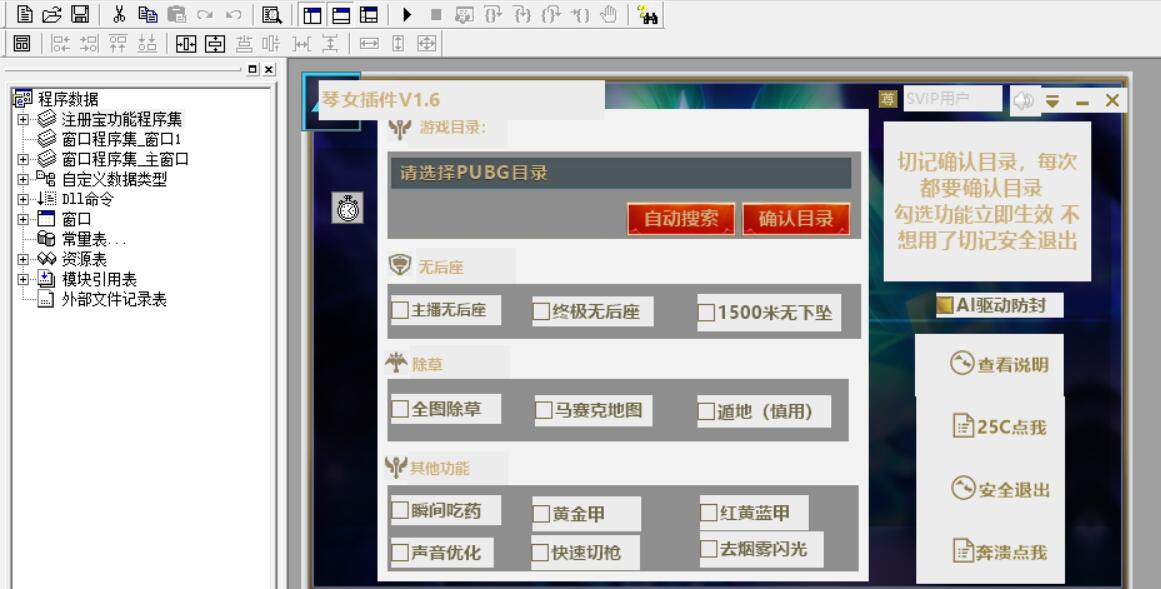
Task: Click the 琴女插件V1.6 title label
Action: pos(381,99)
